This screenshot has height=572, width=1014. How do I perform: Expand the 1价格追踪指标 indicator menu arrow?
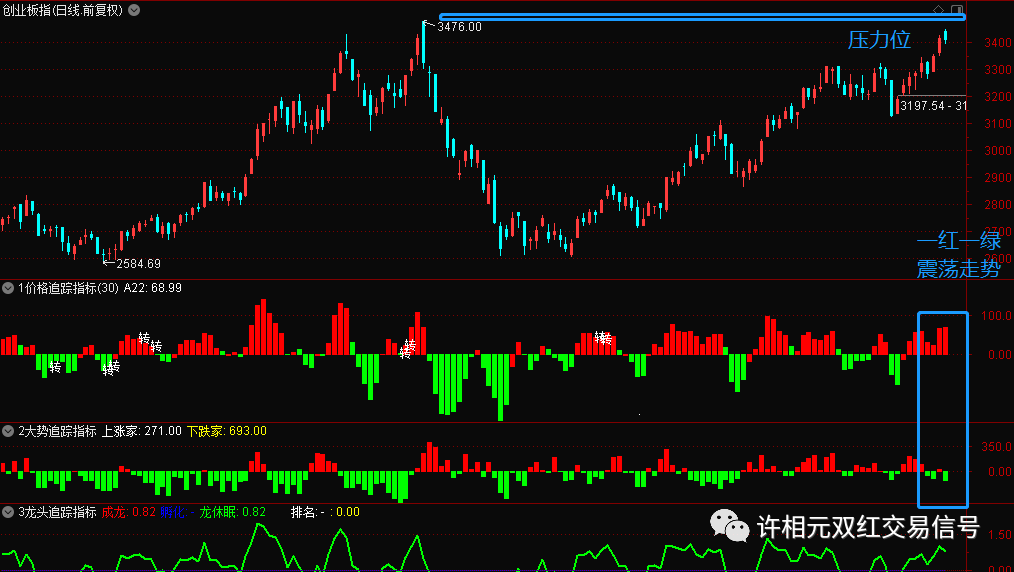[x=8, y=288]
